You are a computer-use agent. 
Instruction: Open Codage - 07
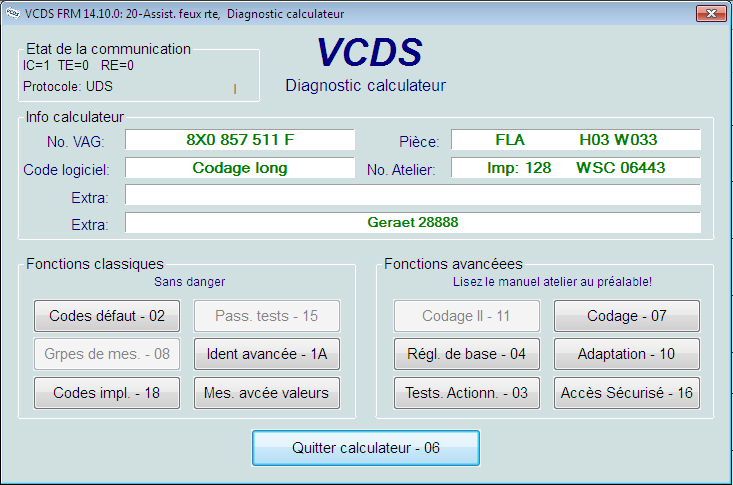pos(626,316)
